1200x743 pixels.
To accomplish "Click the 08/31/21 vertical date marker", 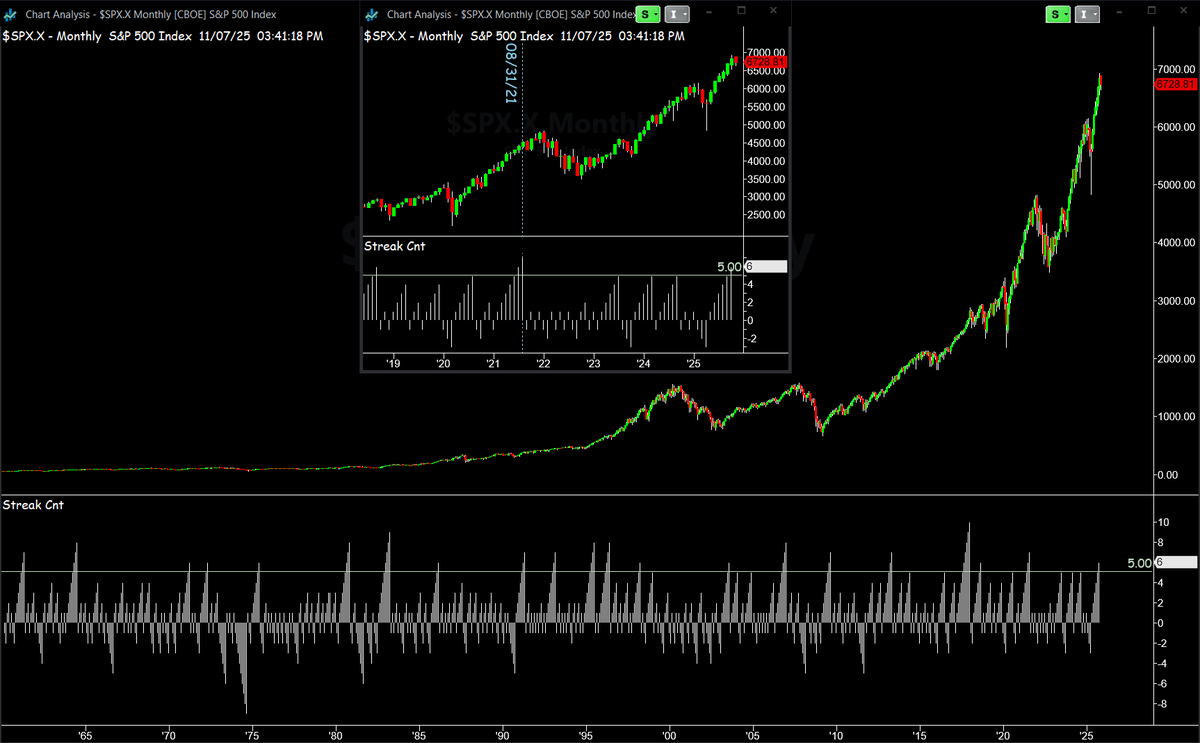I will coord(511,73).
